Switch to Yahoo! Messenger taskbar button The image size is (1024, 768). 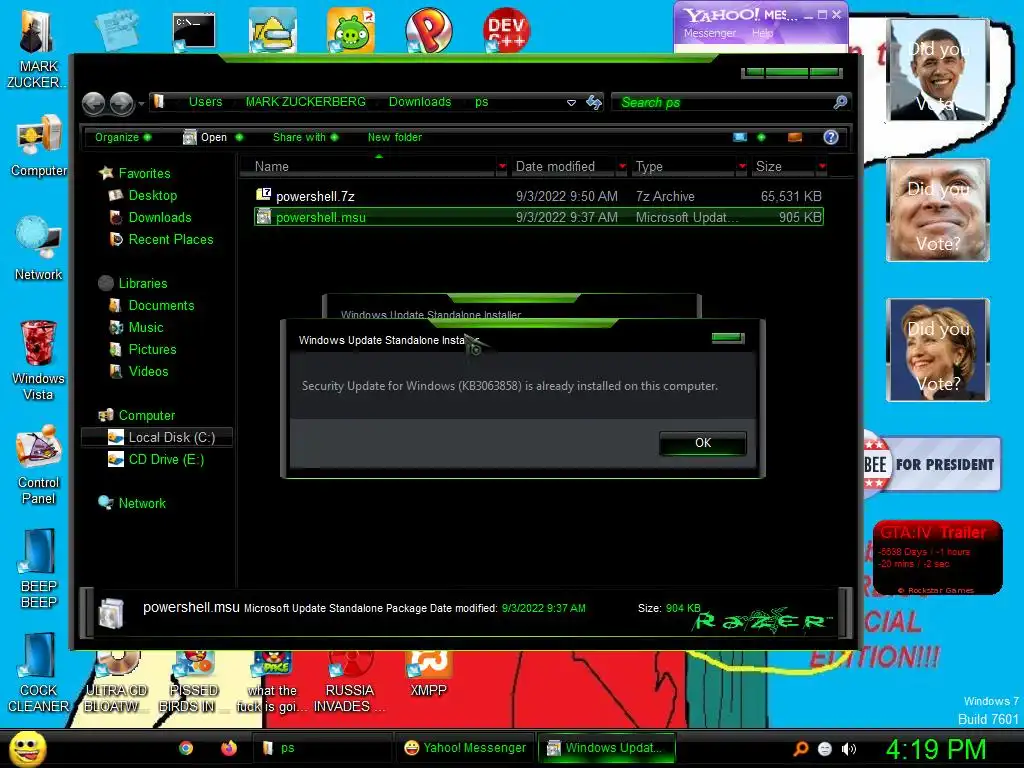point(465,748)
